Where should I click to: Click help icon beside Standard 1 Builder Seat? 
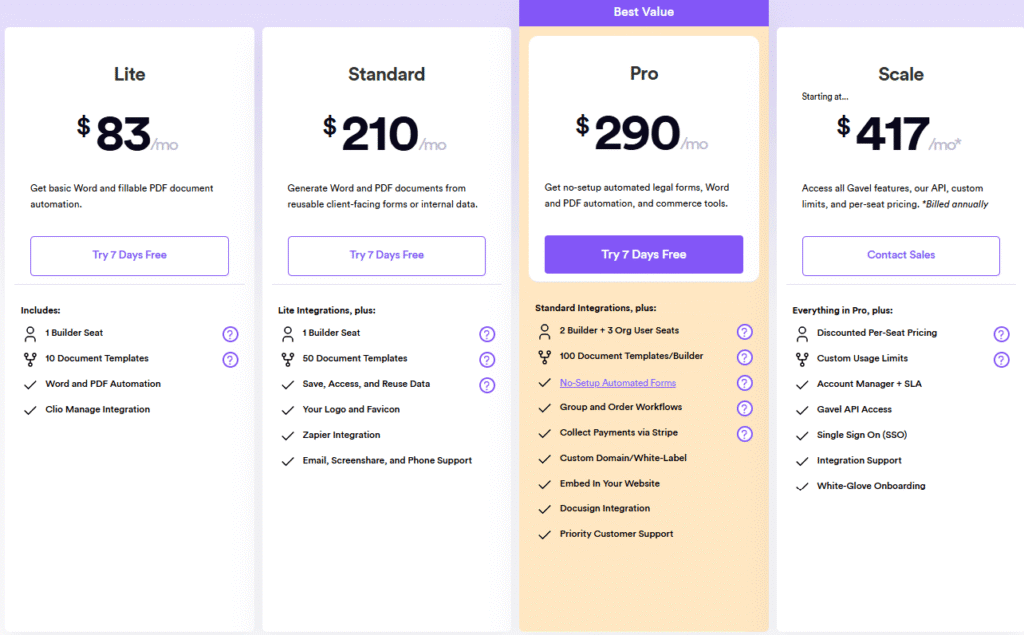(487, 334)
